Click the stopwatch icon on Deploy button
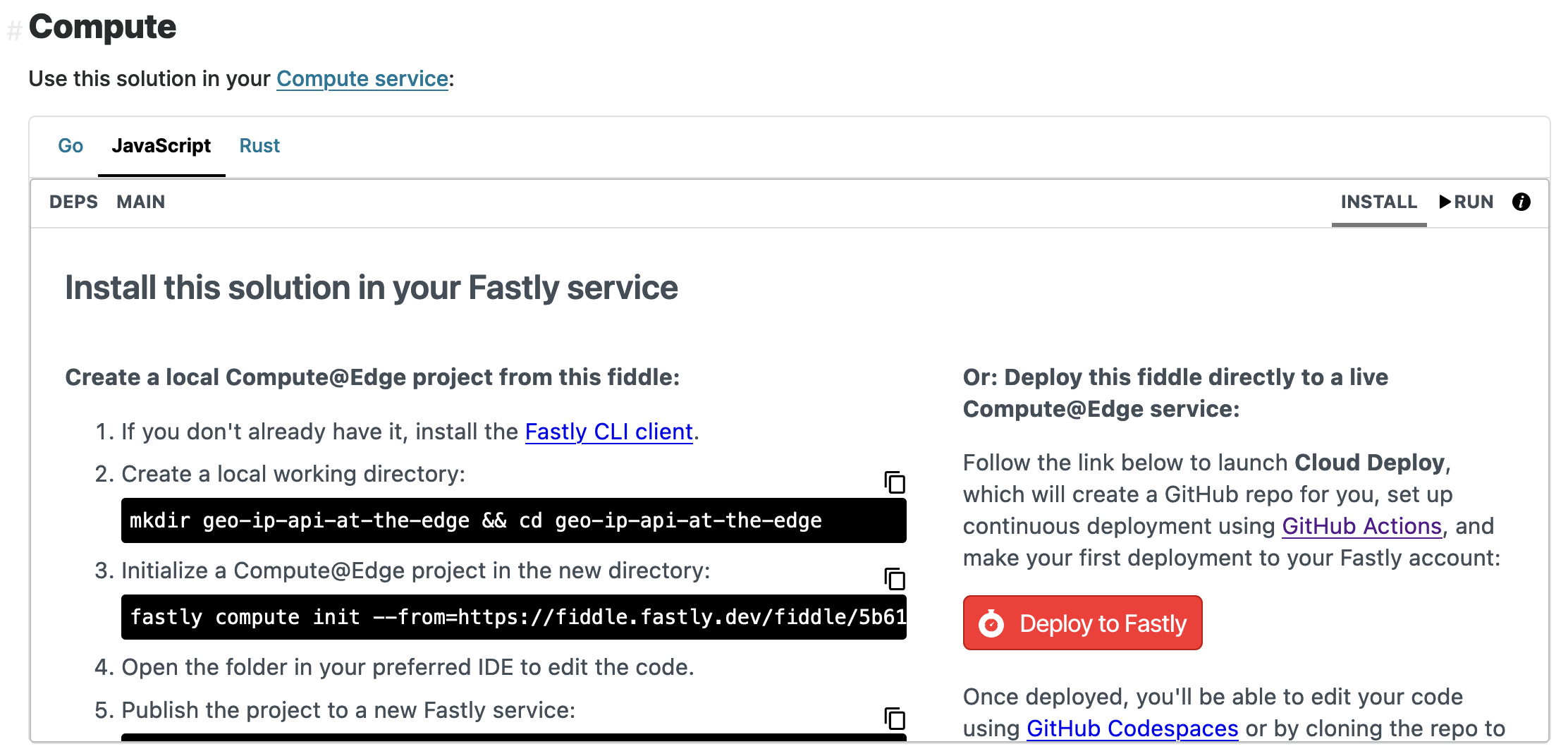 pos(991,623)
